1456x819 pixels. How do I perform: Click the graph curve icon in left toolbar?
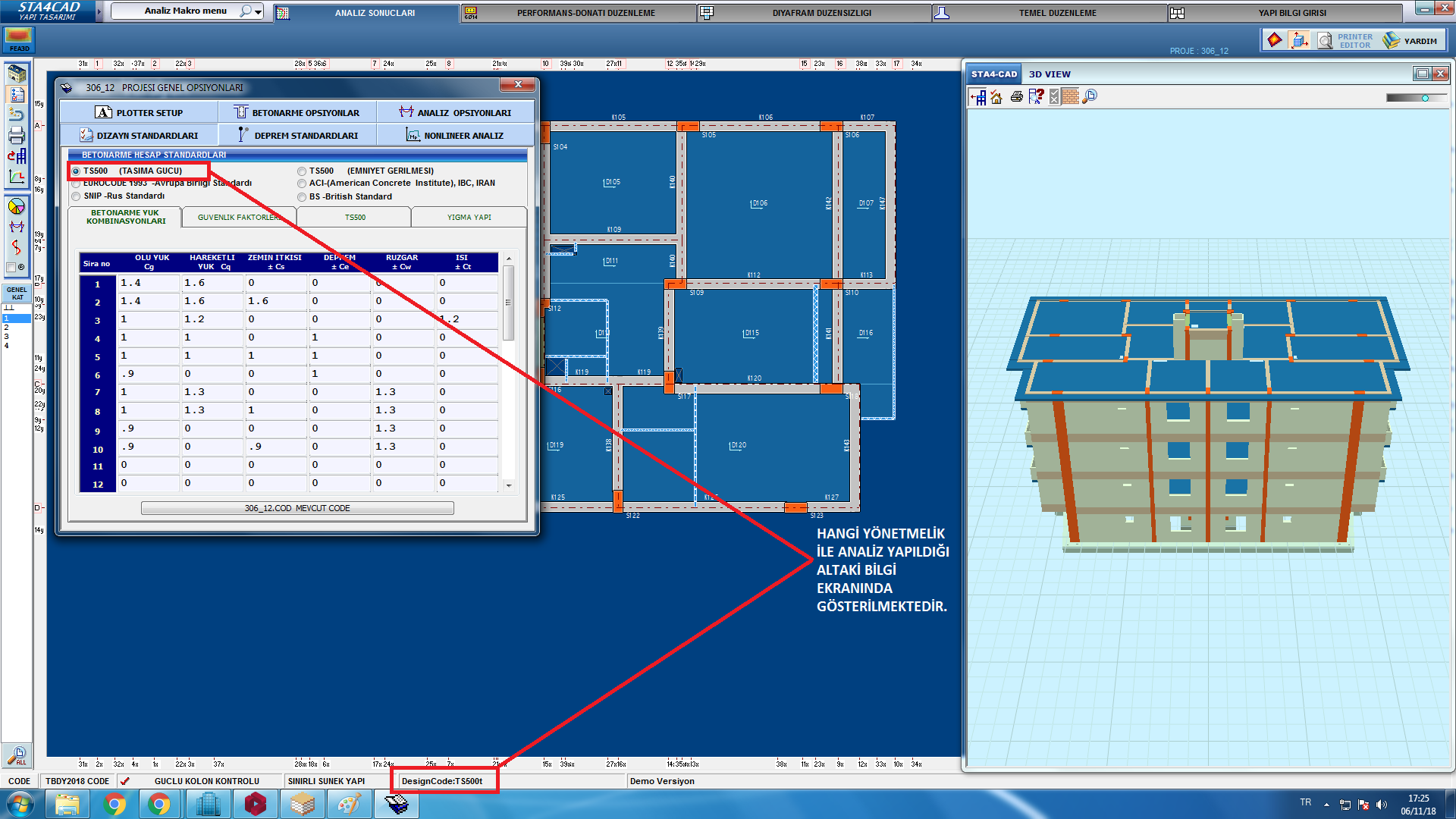(17, 177)
